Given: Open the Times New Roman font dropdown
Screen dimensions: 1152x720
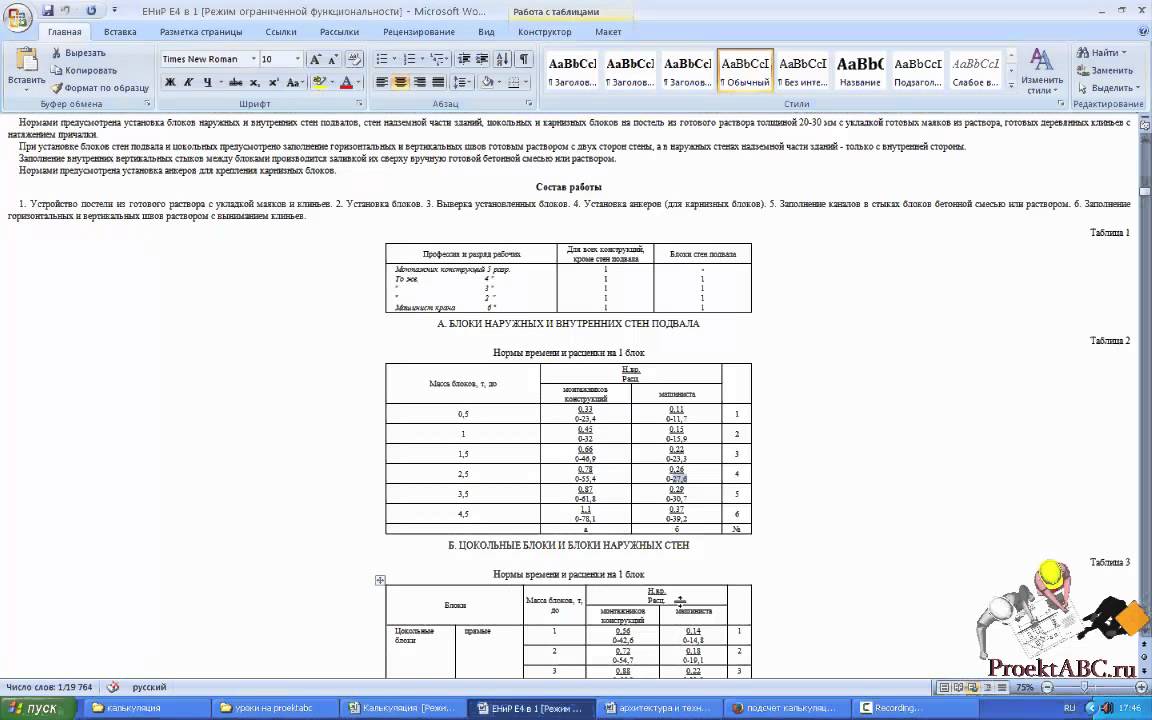Looking at the screenshot, I should pyautogui.click(x=253, y=59).
